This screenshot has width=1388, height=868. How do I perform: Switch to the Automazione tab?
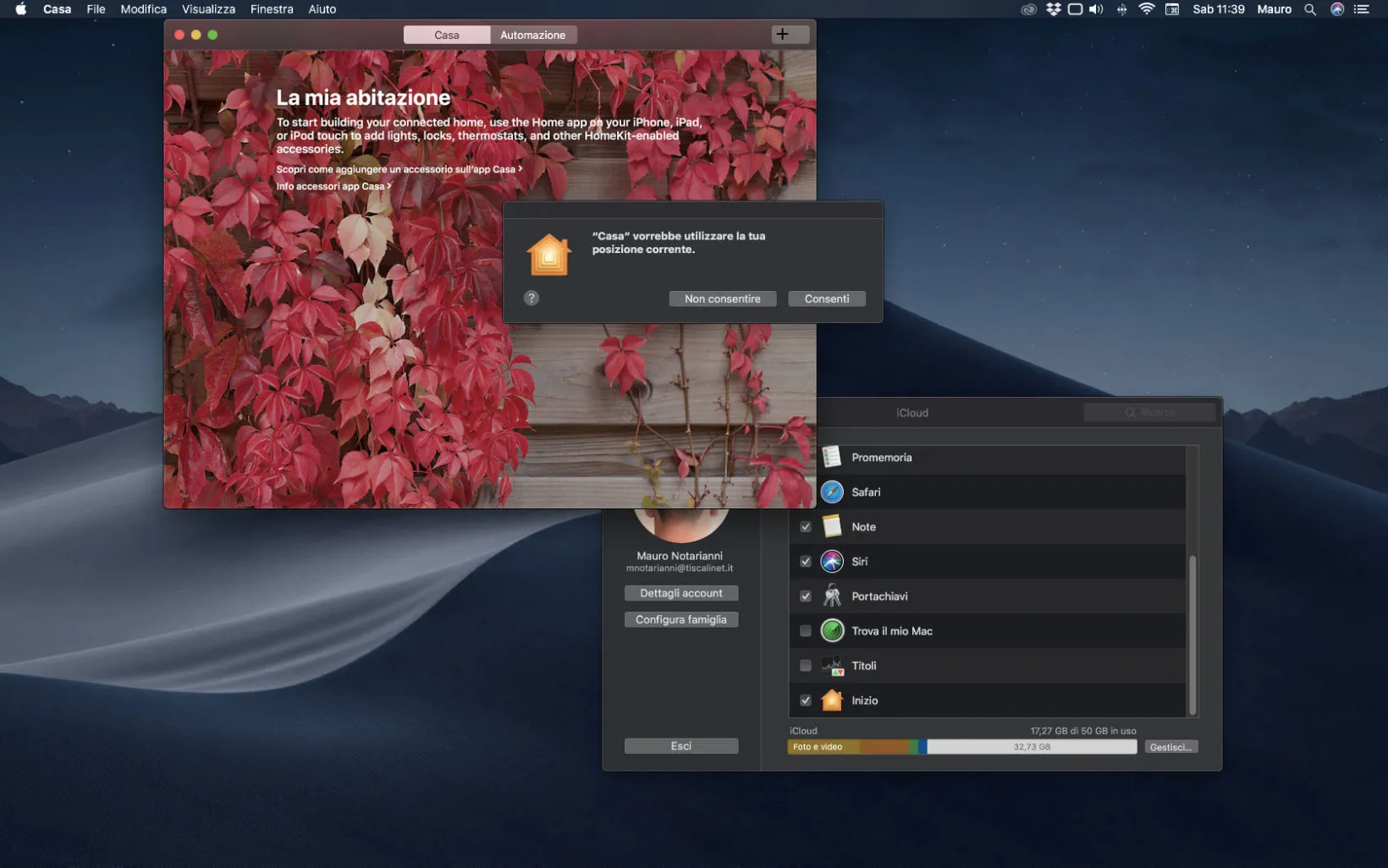[532, 35]
